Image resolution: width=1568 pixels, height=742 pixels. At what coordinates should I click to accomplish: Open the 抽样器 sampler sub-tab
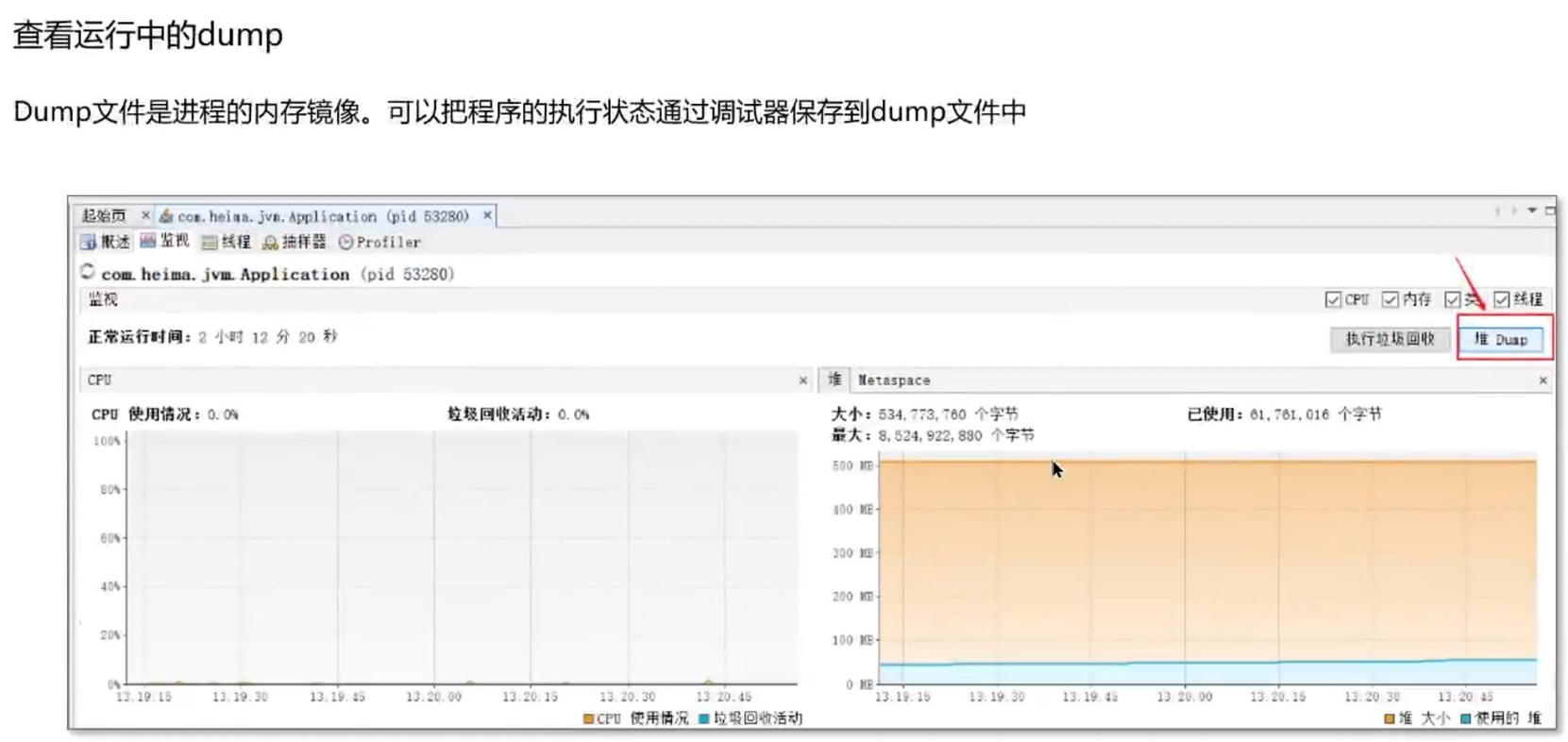tap(295, 243)
